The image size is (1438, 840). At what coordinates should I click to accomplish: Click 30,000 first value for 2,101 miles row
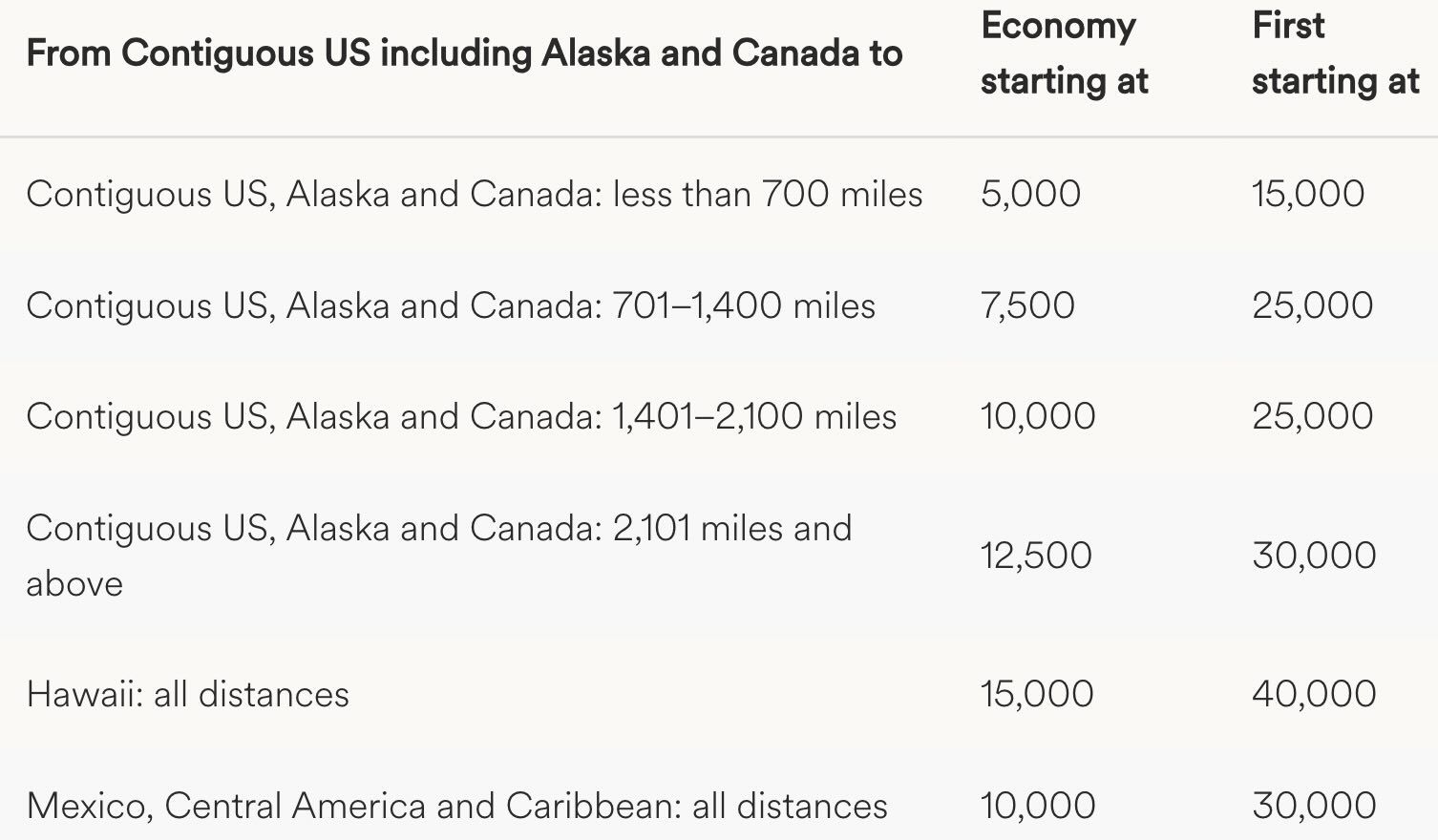1314,556
